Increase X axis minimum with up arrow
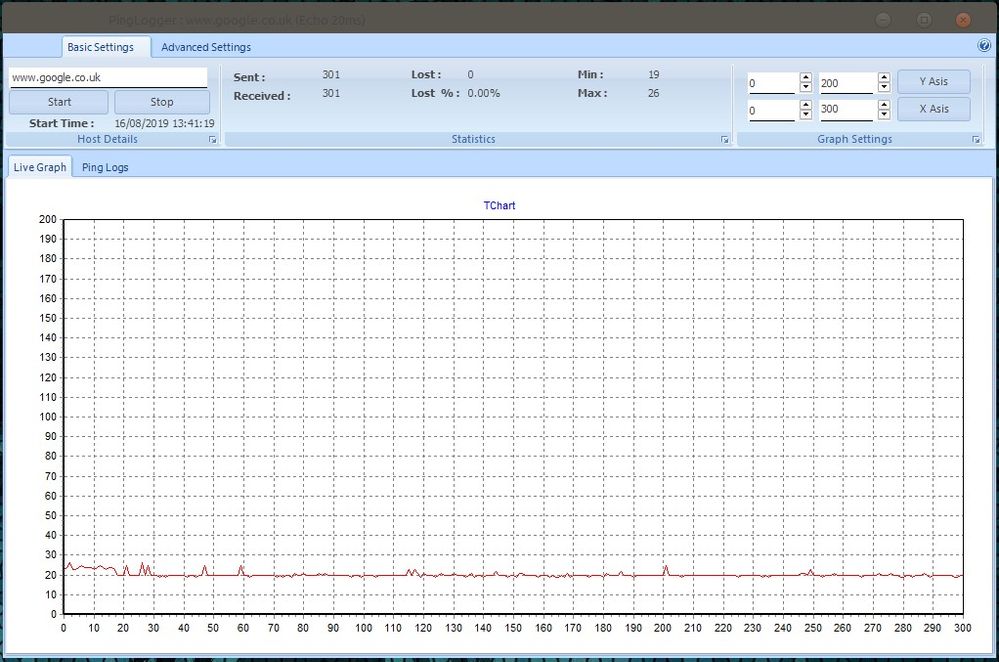This screenshot has width=999, height=662. pos(805,104)
